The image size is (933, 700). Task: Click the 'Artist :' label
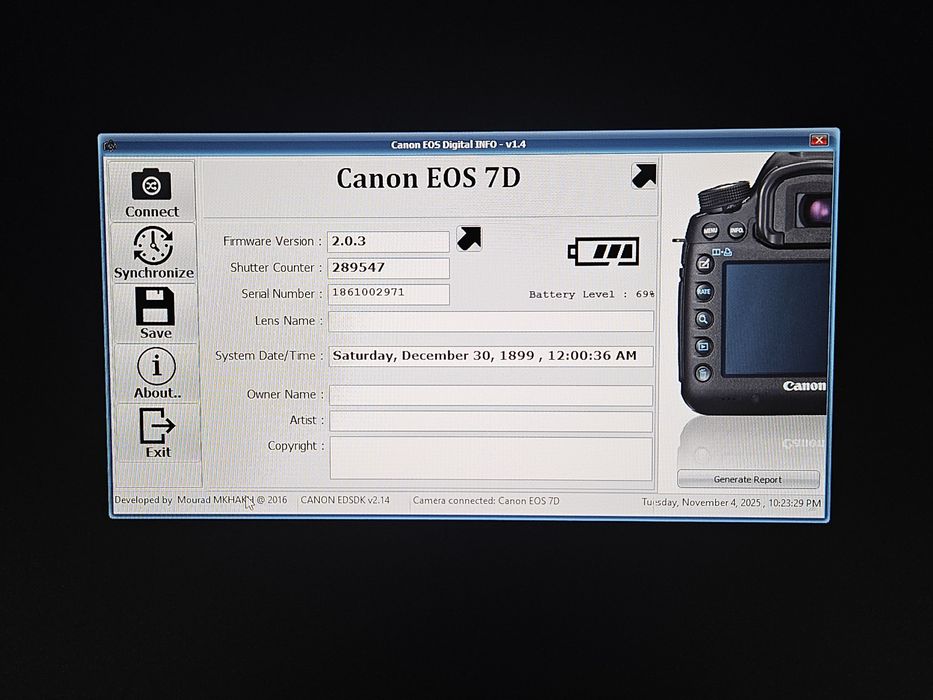pos(306,420)
